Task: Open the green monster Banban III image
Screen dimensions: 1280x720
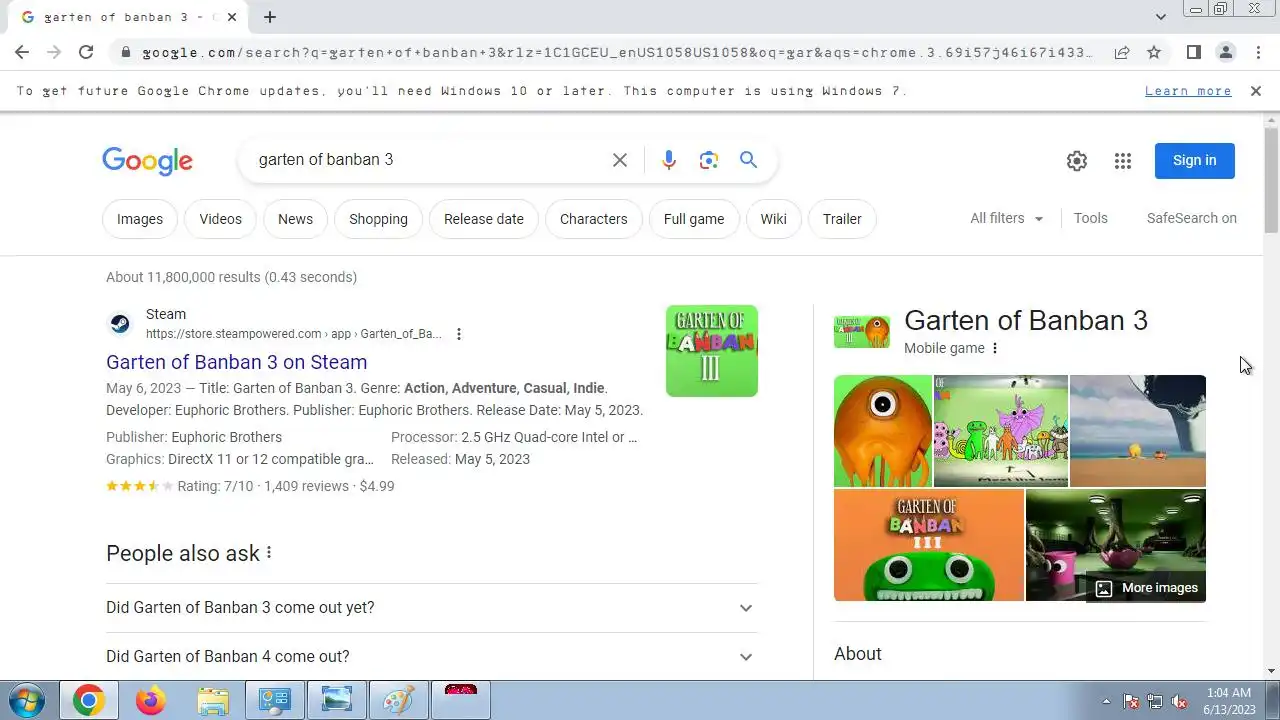Action: click(929, 545)
